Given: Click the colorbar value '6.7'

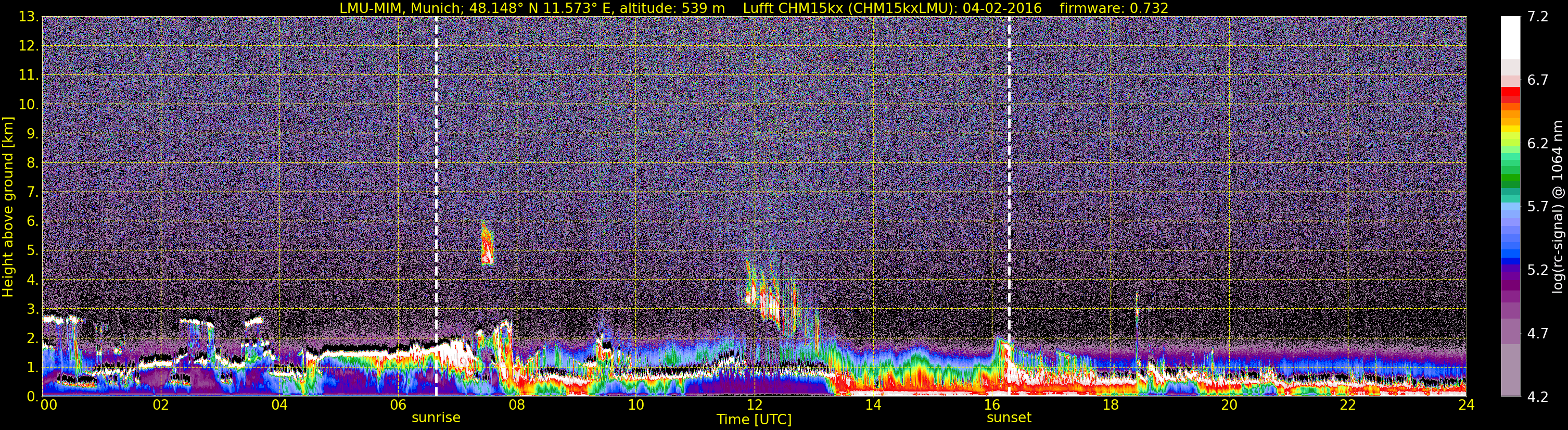Looking at the screenshot, I should pos(1538,80).
